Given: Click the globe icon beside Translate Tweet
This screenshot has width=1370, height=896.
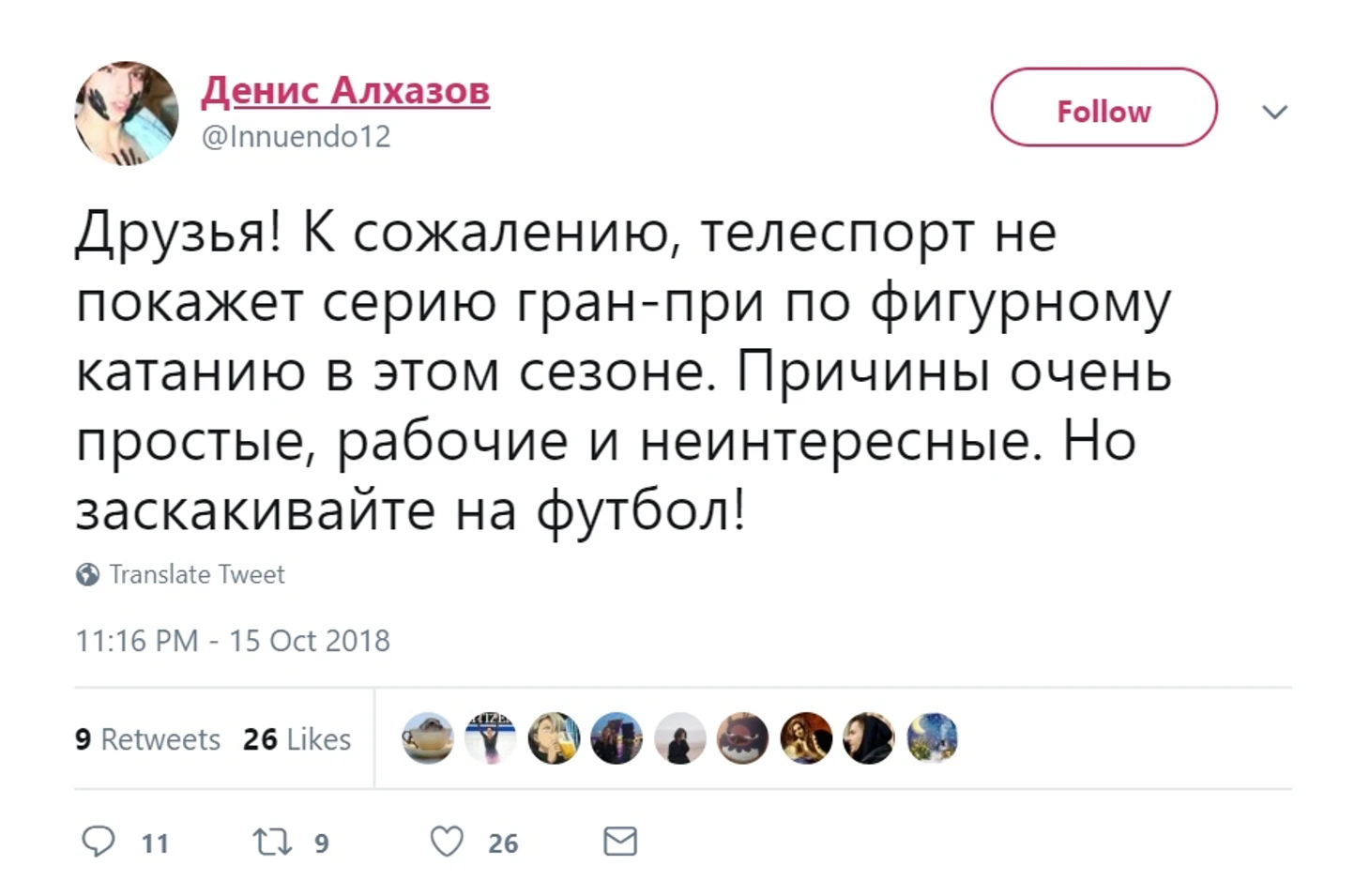Looking at the screenshot, I should [x=88, y=574].
